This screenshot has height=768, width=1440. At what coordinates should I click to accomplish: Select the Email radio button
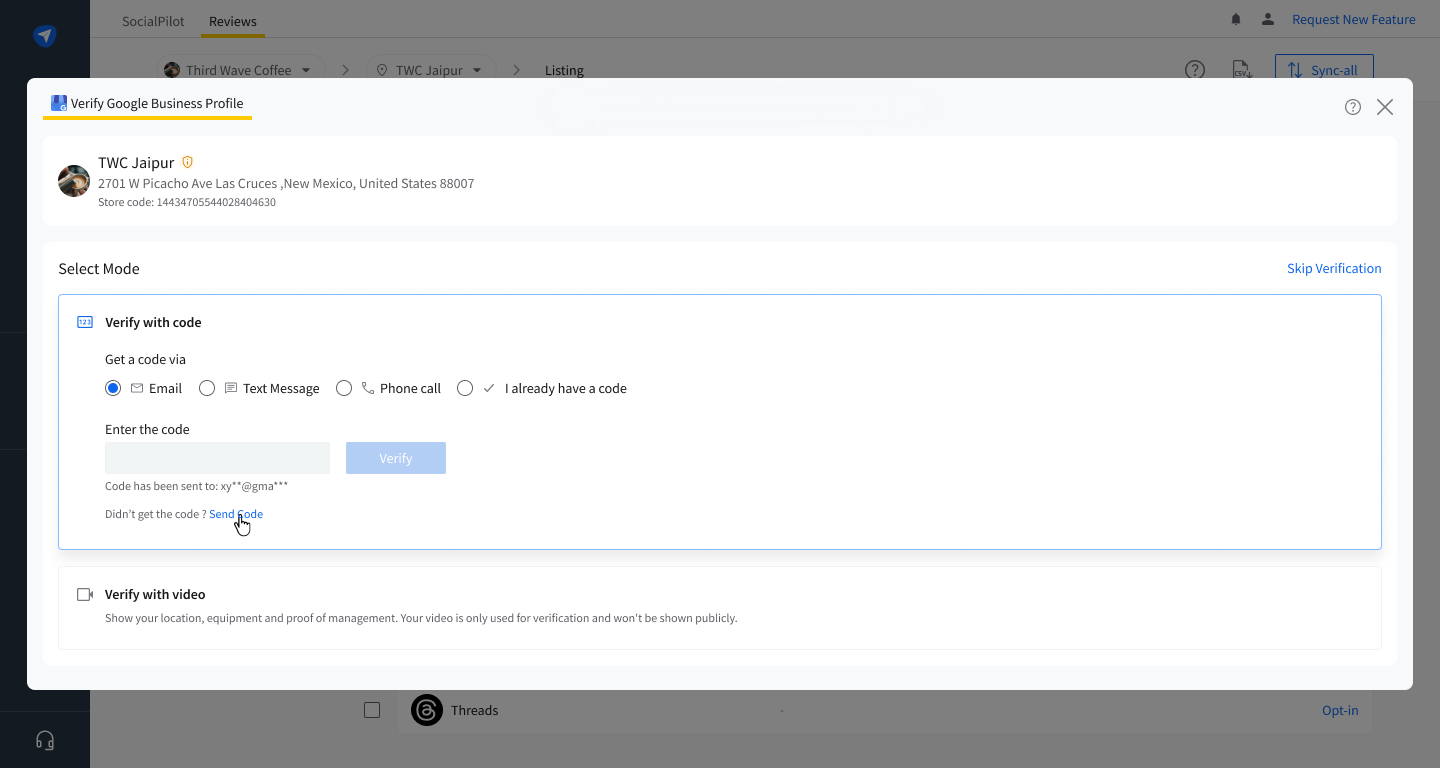pos(113,388)
